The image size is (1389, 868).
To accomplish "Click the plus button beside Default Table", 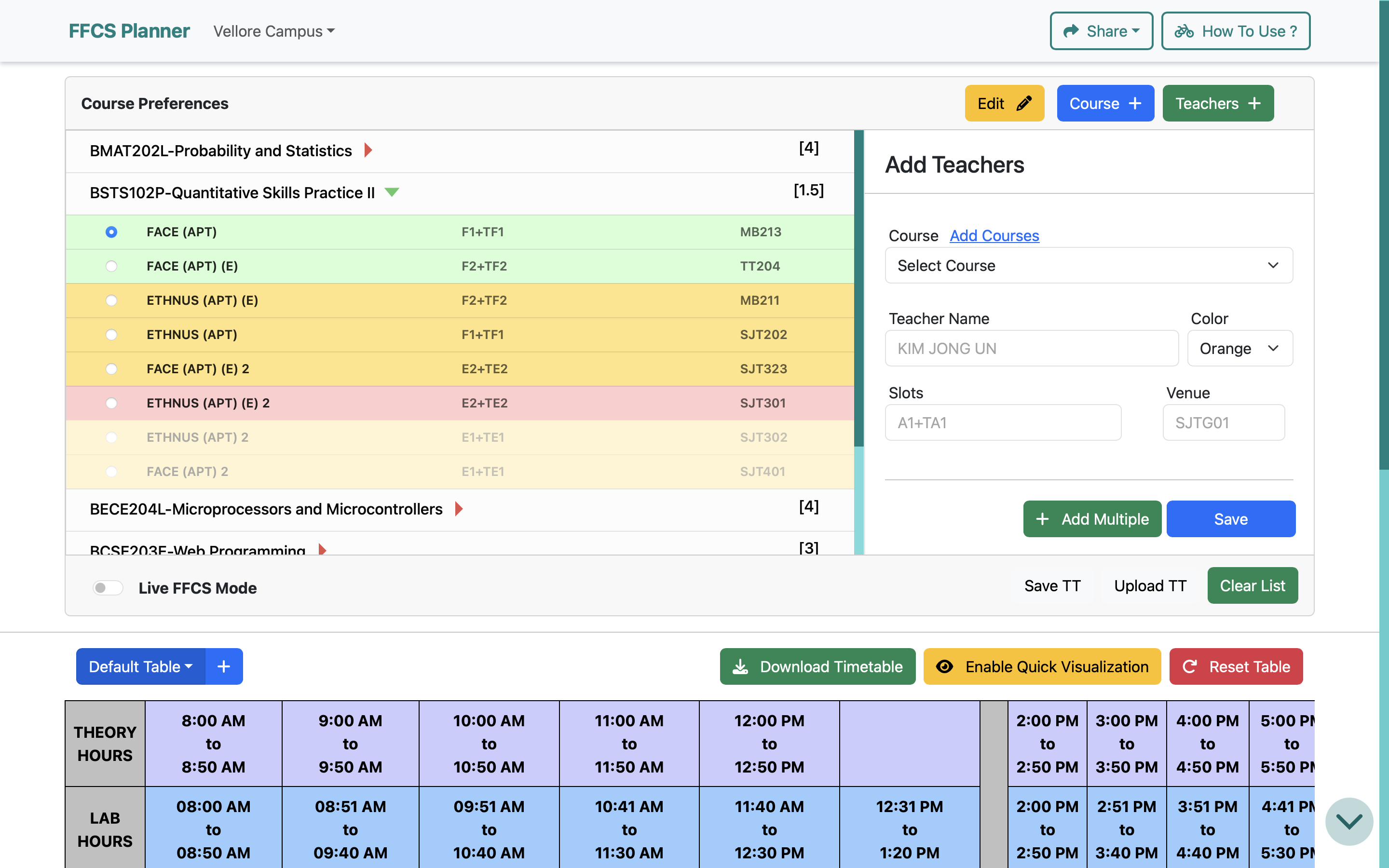I will (224, 666).
